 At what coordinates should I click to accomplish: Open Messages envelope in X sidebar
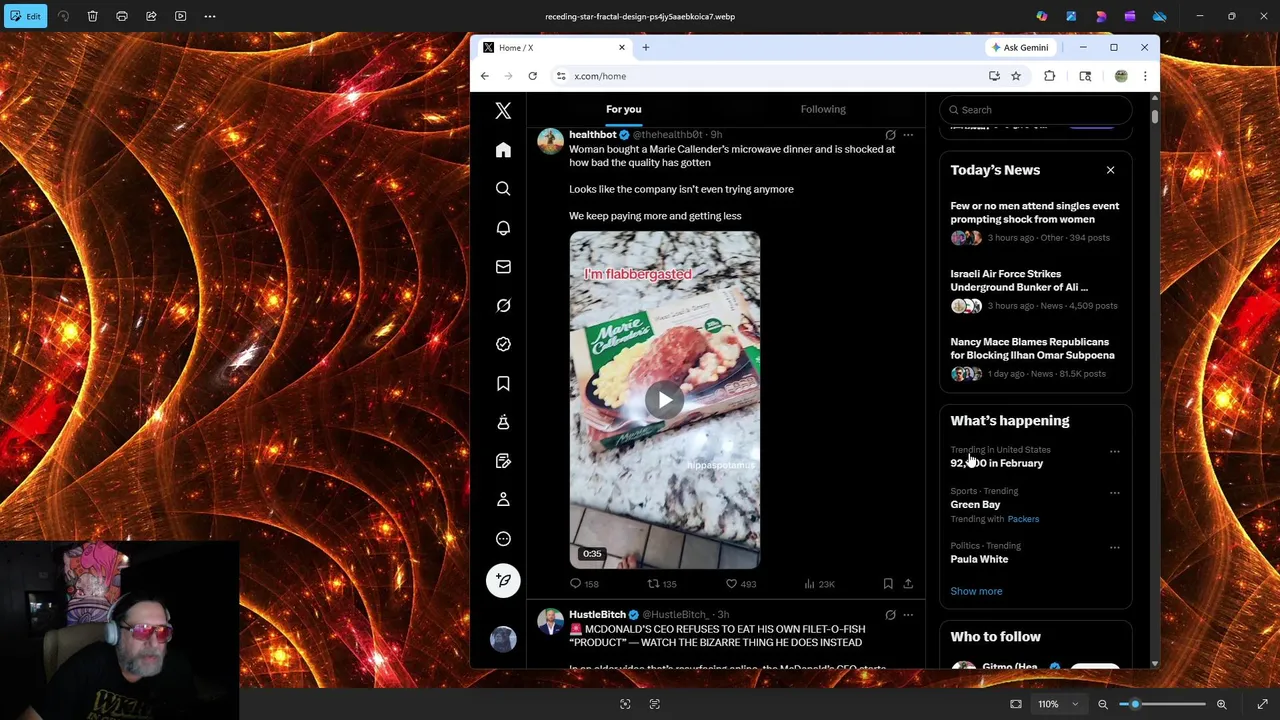click(503, 267)
